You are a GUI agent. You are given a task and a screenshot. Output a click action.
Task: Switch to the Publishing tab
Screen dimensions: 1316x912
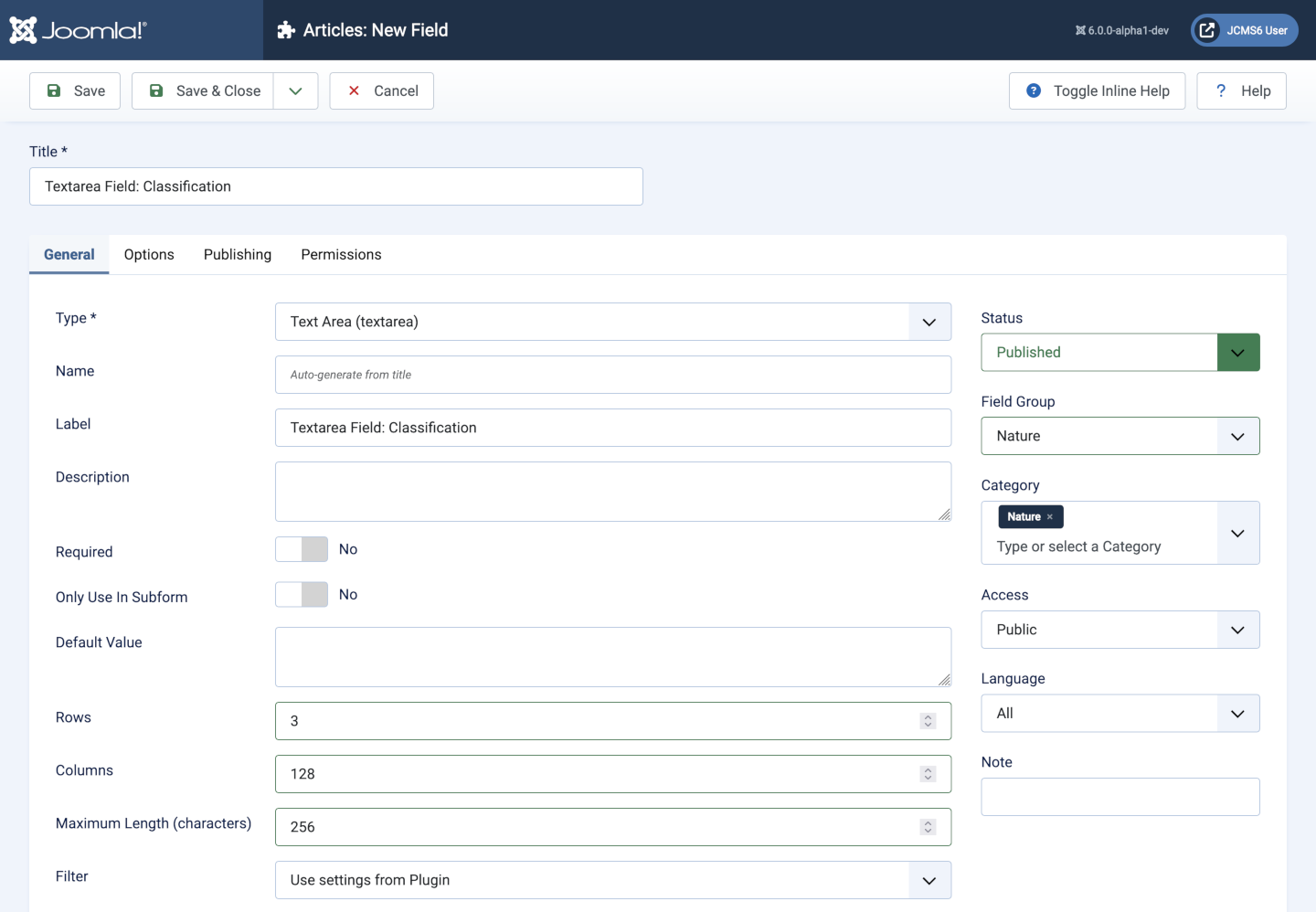click(238, 255)
